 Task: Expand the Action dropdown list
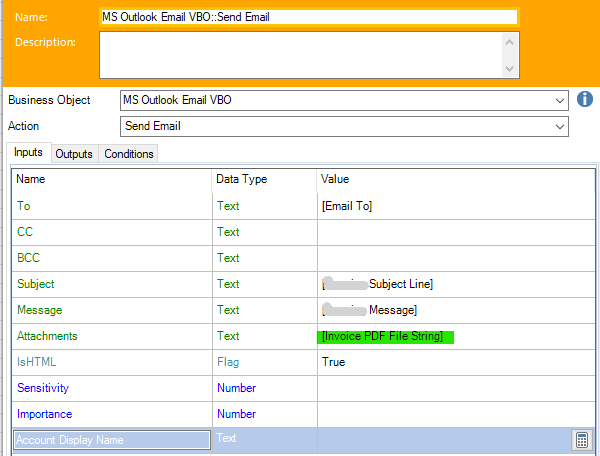559,127
